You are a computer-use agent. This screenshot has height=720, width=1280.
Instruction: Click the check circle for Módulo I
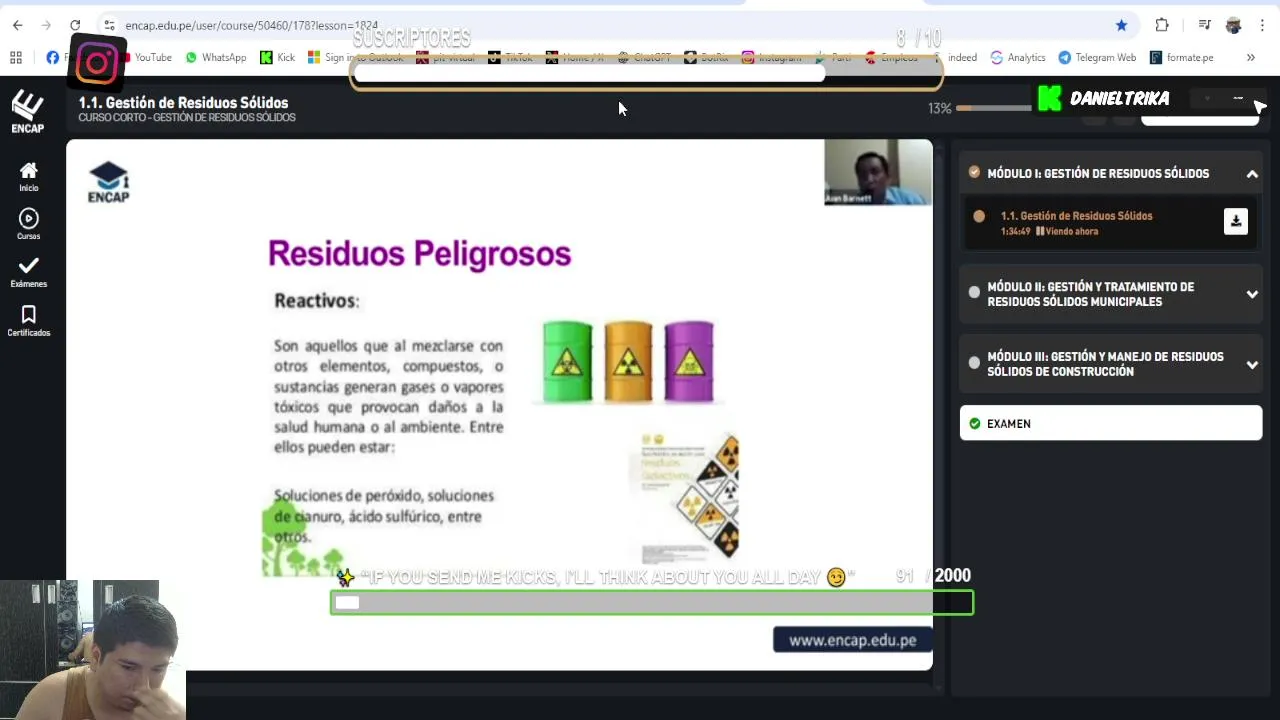click(x=974, y=172)
